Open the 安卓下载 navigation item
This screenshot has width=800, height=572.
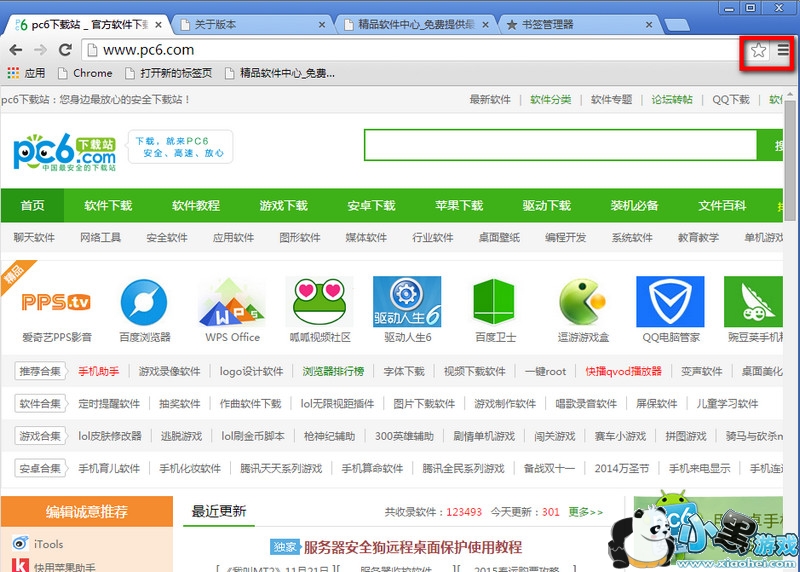371,205
